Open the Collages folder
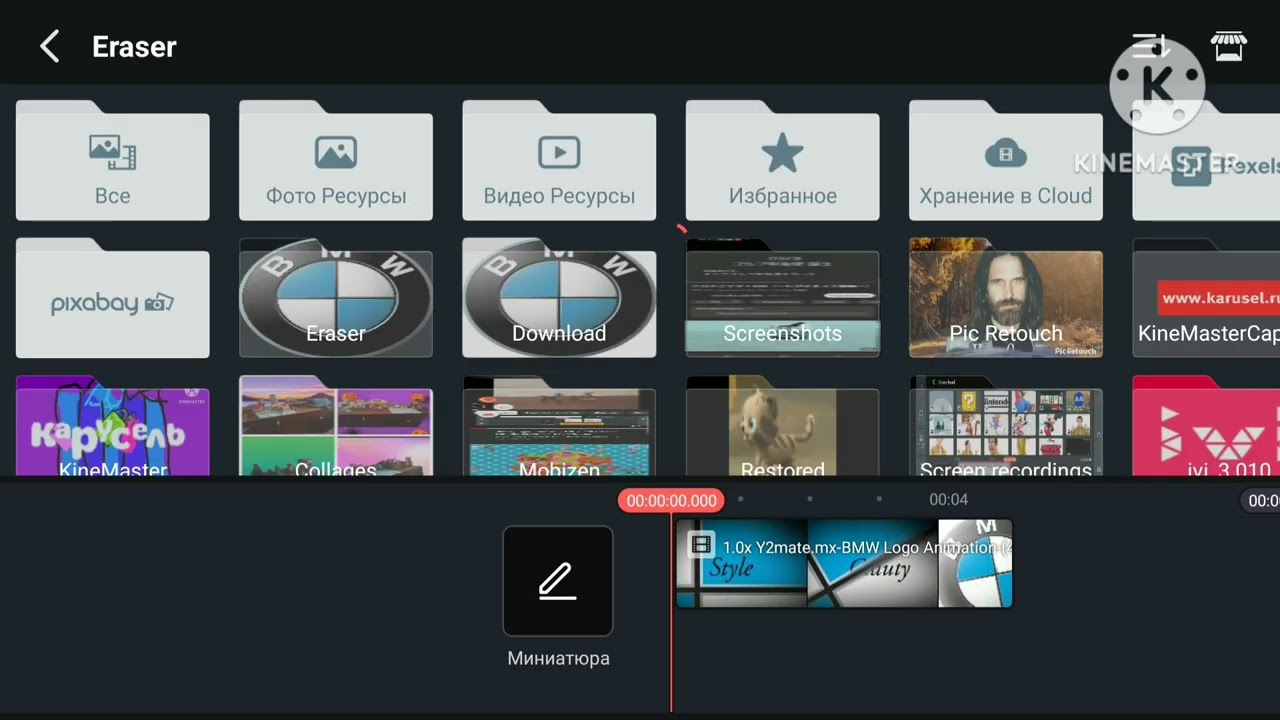This screenshot has width=1280, height=720. [336, 426]
